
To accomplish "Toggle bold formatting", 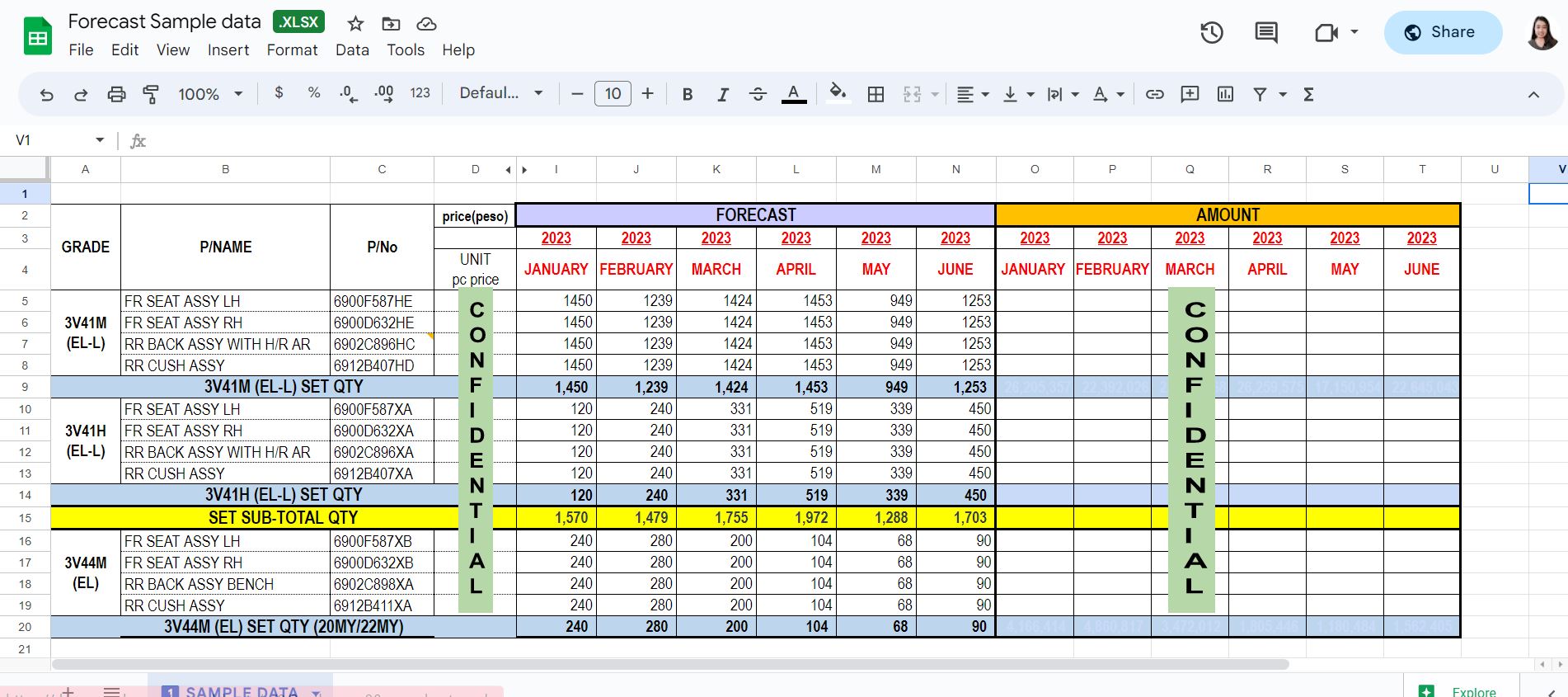I will [688, 94].
